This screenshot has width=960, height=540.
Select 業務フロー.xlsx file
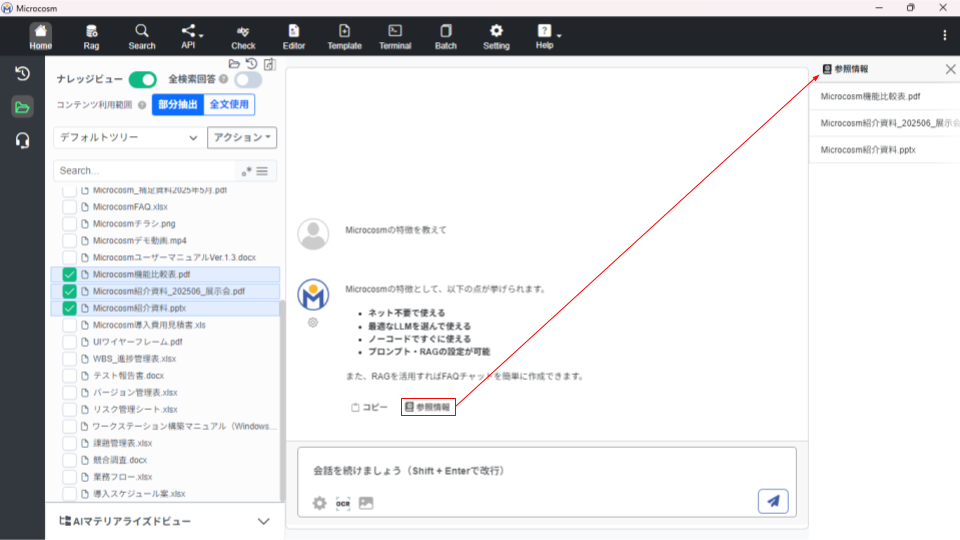[122, 476]
